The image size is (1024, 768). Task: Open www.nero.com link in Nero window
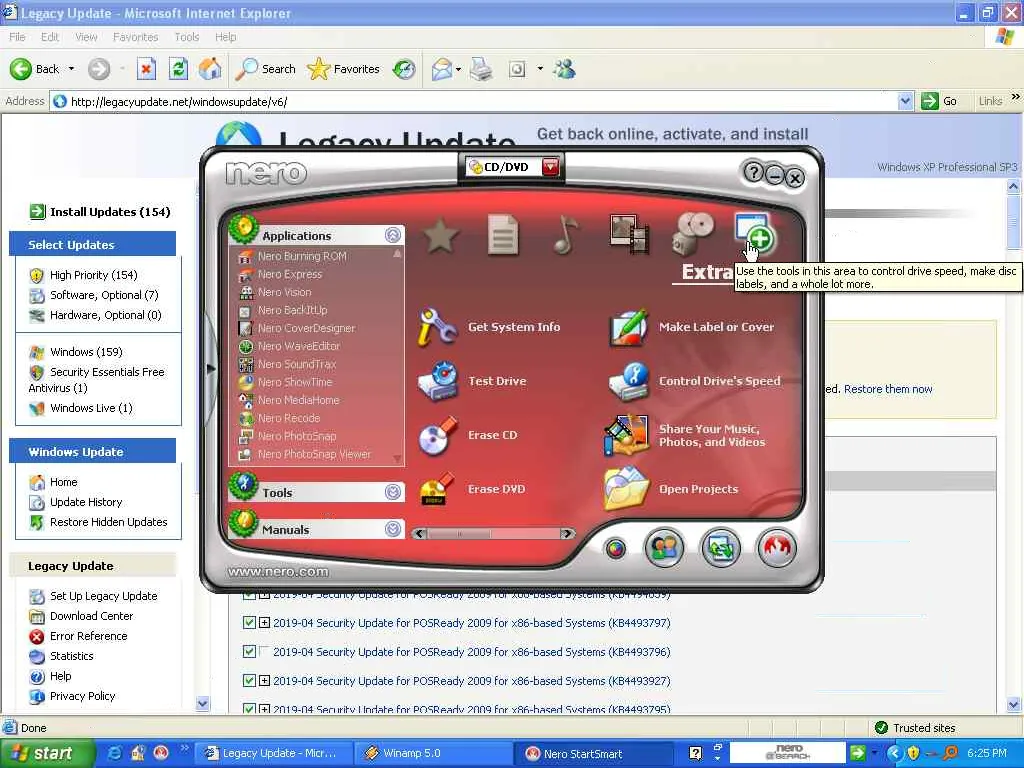click(x=278, y=571)
